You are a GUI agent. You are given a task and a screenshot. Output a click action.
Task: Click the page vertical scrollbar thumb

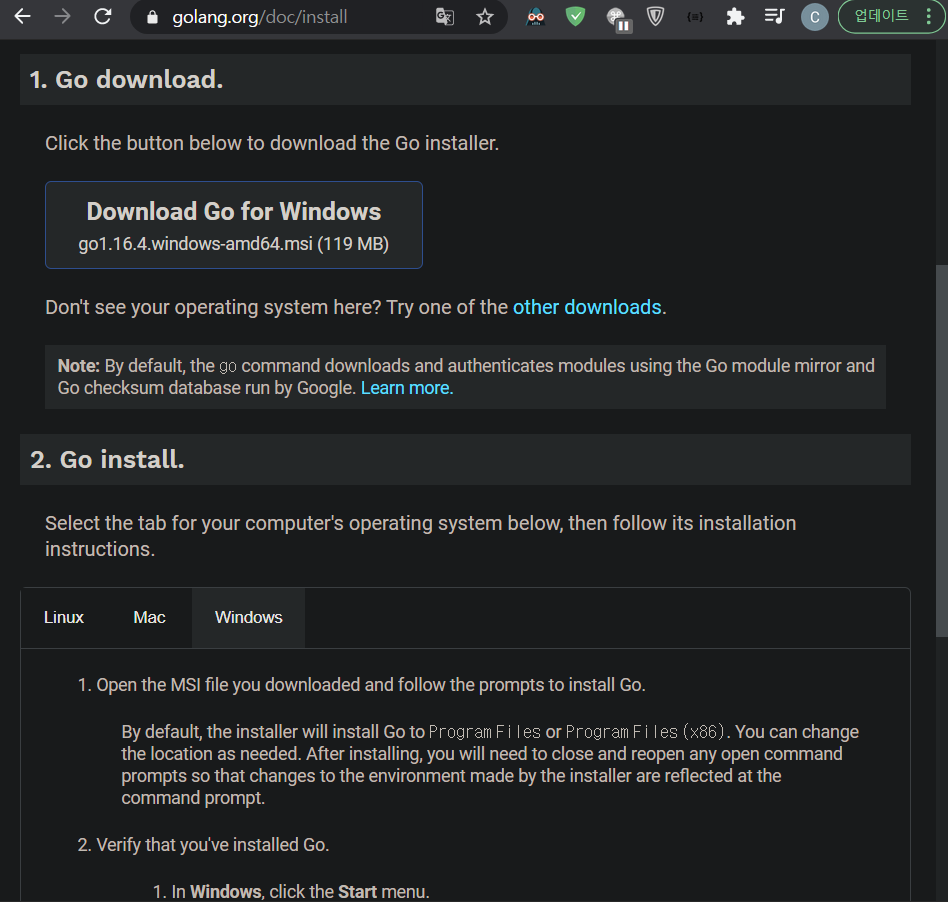[x=941, y=450]
